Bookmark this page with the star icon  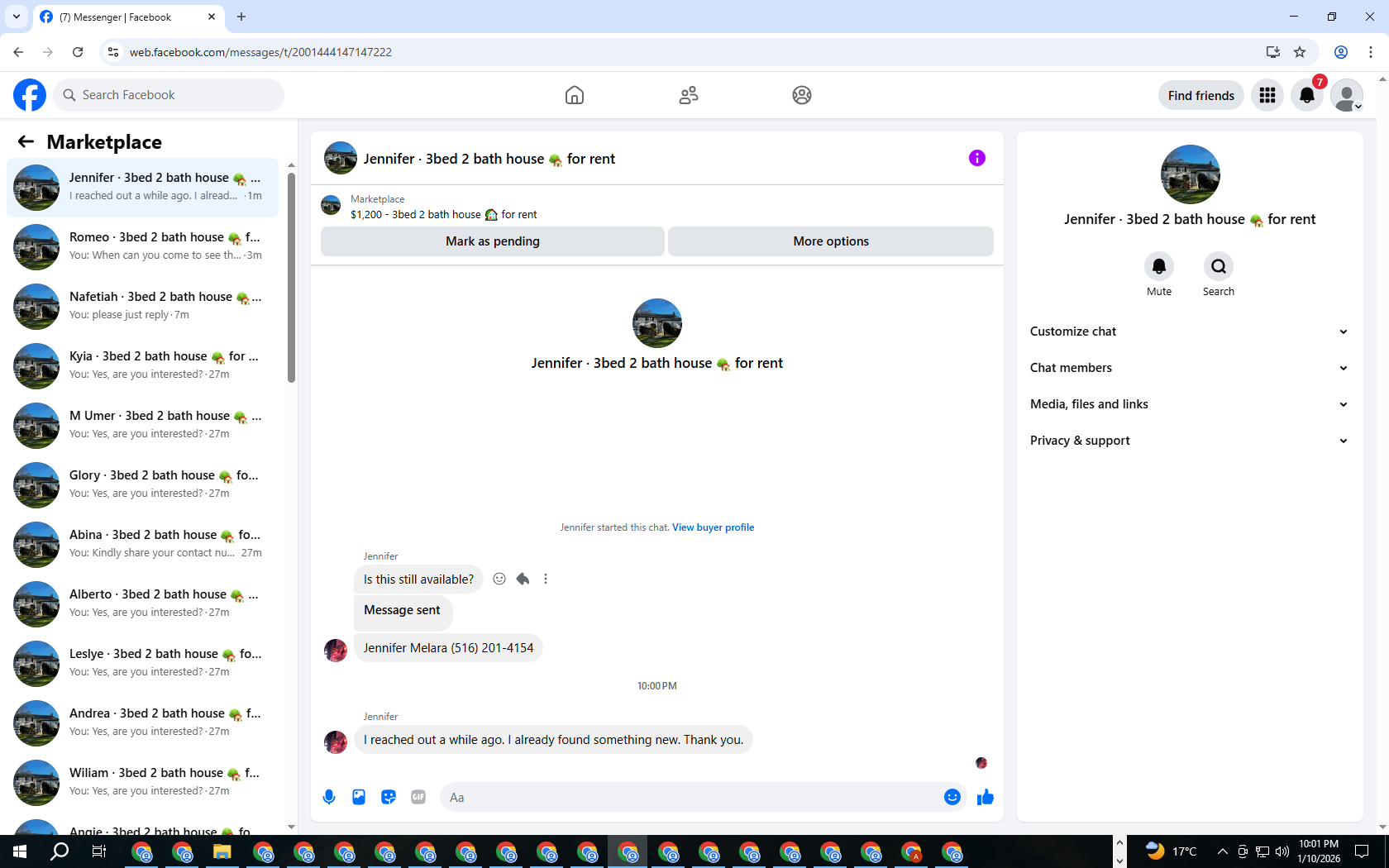1300,52
